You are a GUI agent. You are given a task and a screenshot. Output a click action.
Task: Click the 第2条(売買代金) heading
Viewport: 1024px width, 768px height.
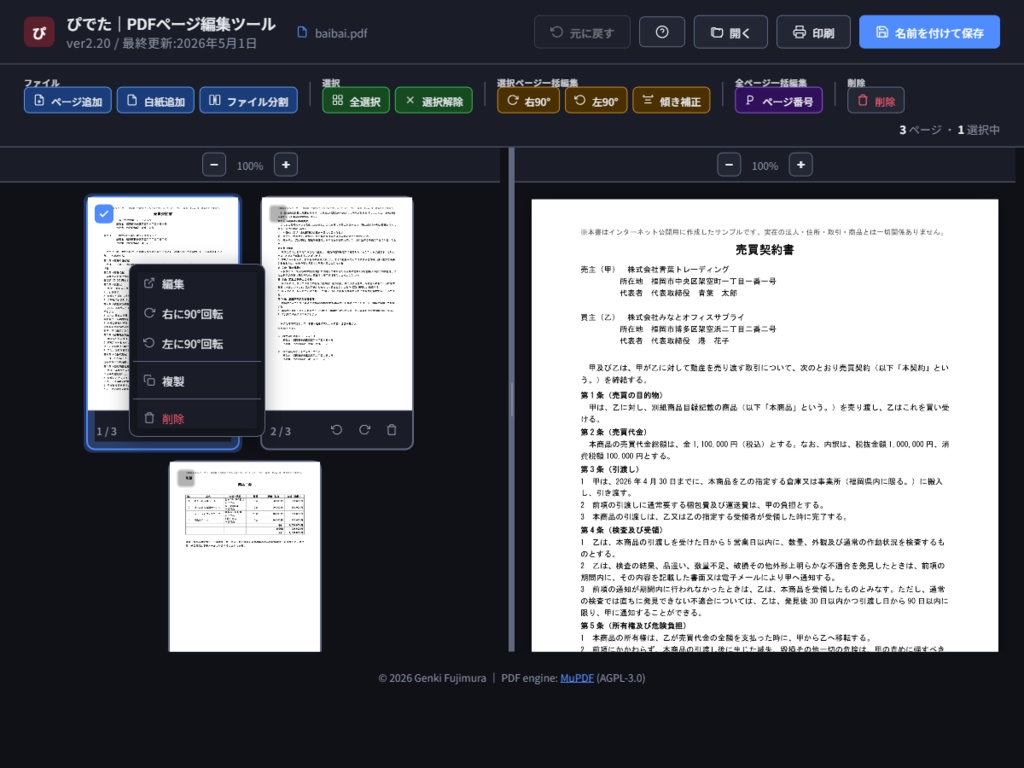(613, 432)
